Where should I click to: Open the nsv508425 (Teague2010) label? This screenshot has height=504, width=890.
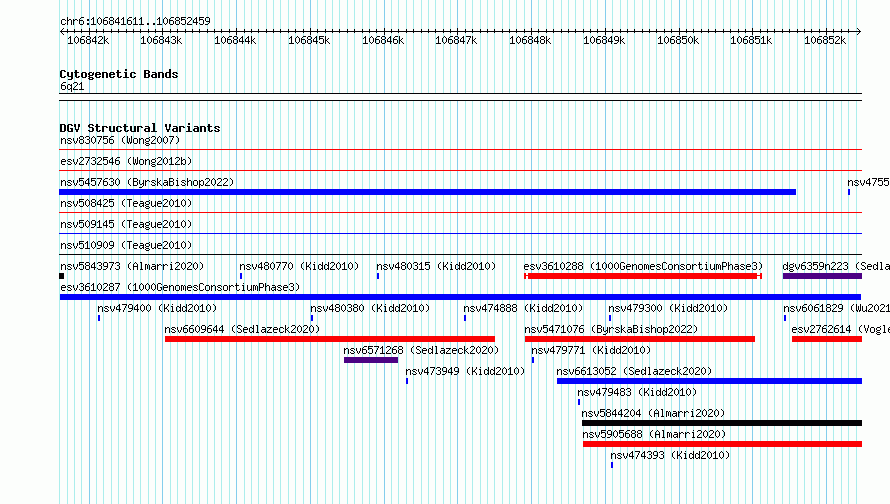pos(126,203)
